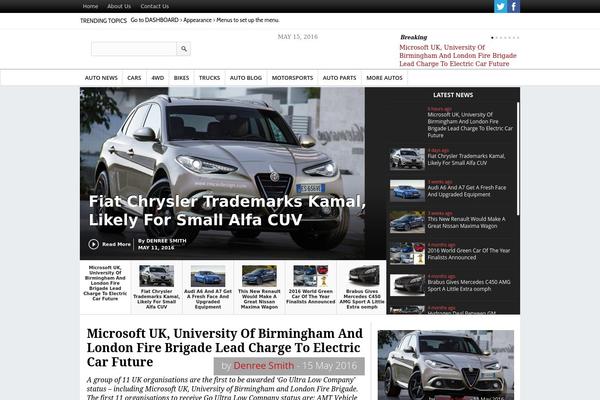Open Latest News item 2016 World Green Car
The image size is (600, 400).
(x=469, y=254)
